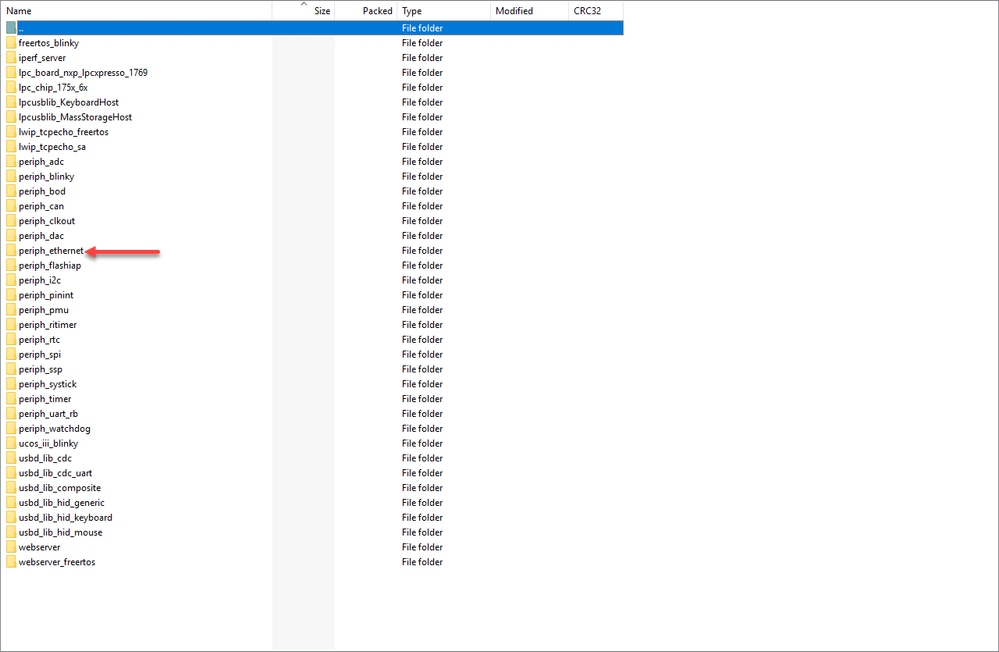Image resolution: width=999 pixels, height=652 pixels.
Task: Click the parent directory '..' icon
Action: point(11,28)
